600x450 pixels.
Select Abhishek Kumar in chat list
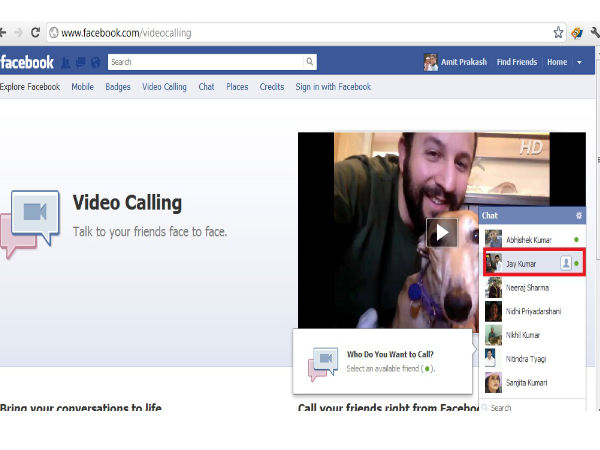point(533,240)
